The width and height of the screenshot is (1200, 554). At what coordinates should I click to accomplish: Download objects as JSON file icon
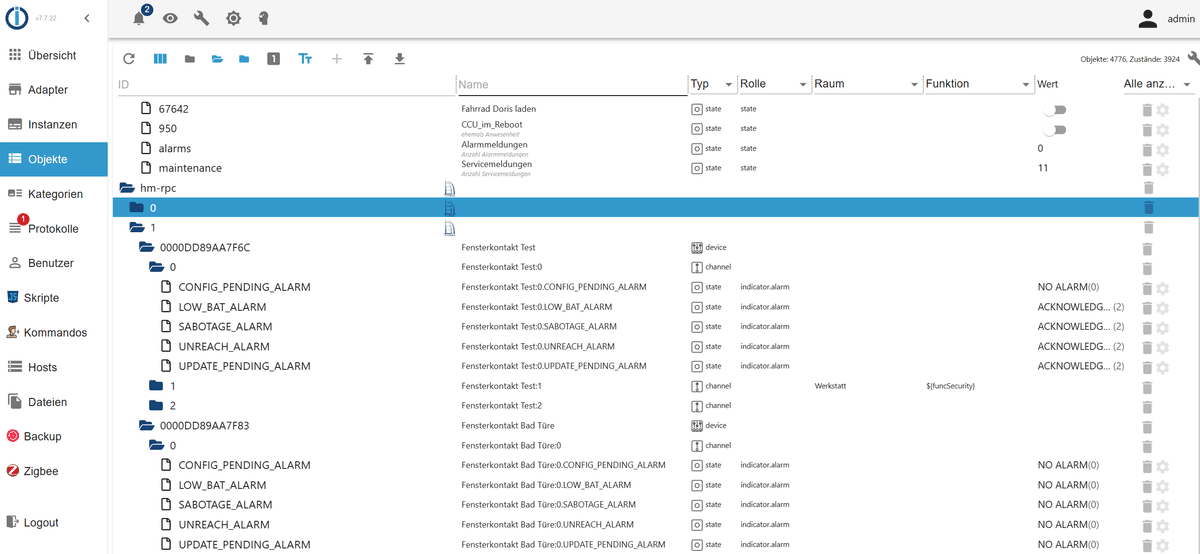(400, 59)
